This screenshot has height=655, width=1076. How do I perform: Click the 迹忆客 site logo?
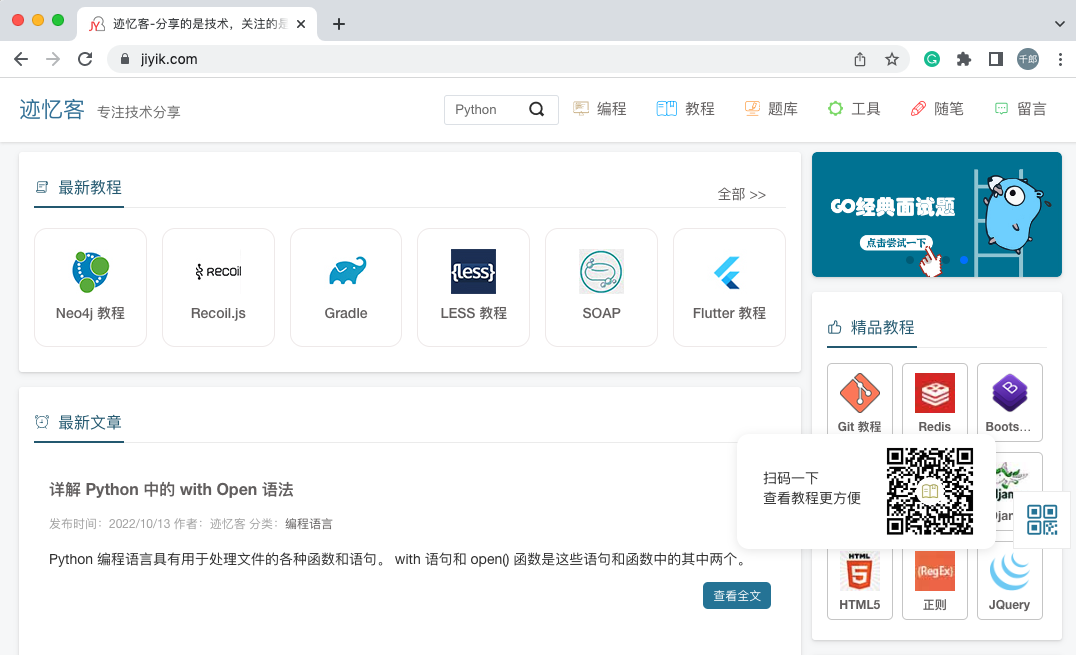tap(52, 109)
